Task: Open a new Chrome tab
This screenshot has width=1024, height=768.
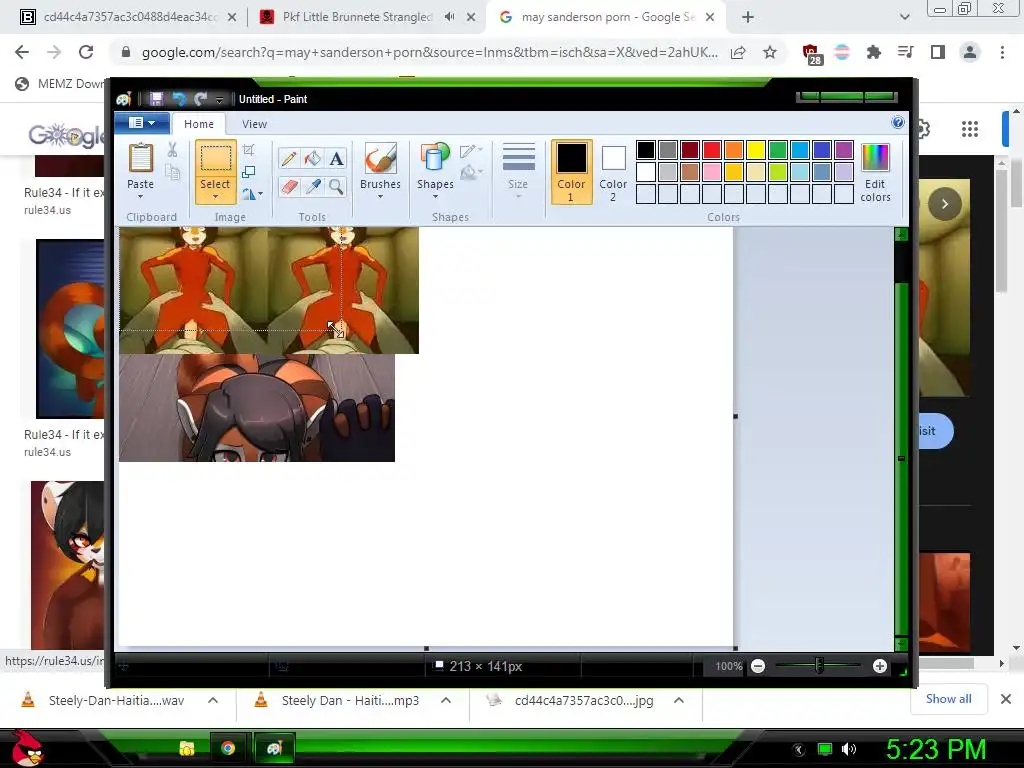Action: [748, 18]
